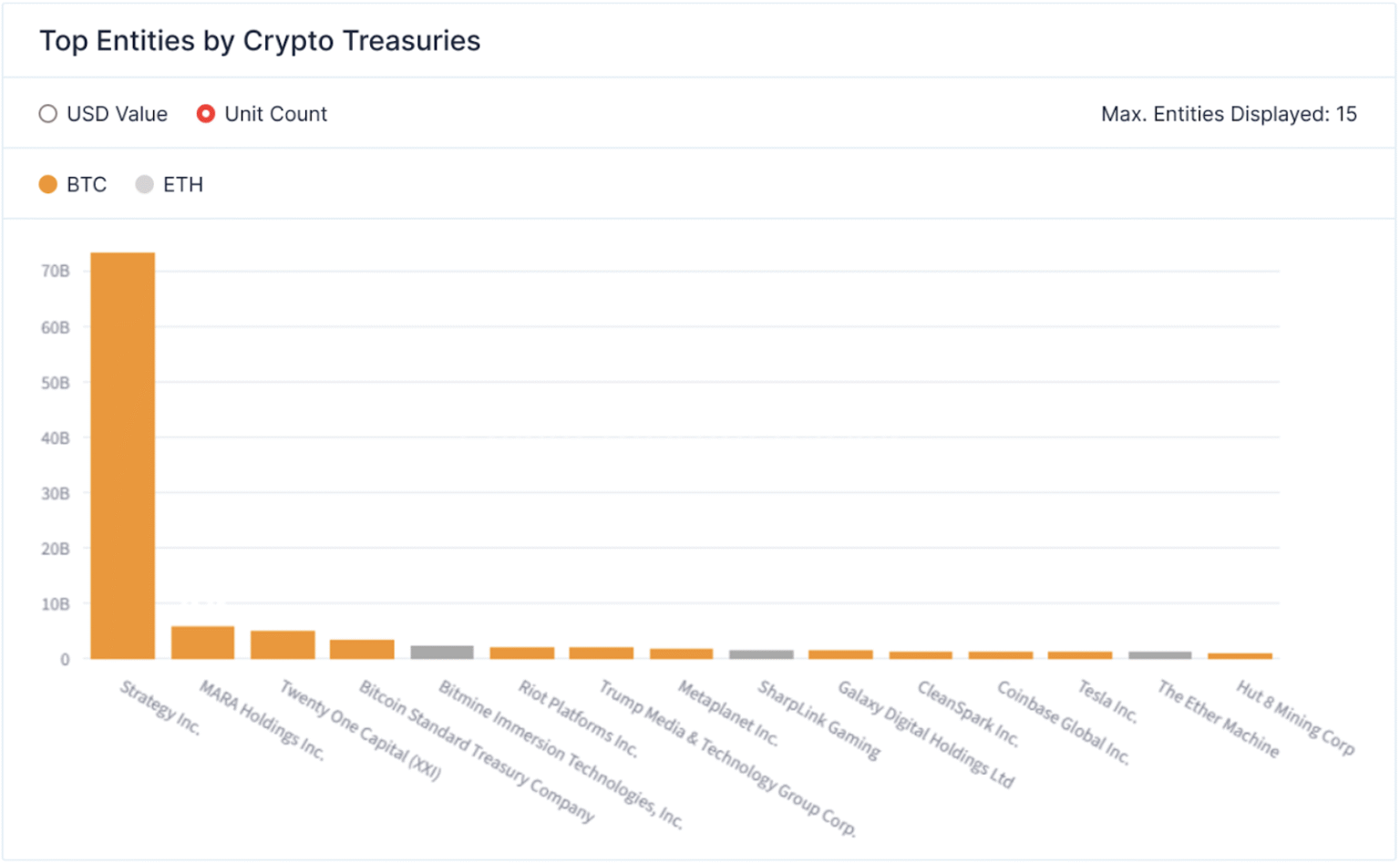Click the CleanSpark Inc. axis label
This screenshot has width=1400, height=864.
pos(968,714)
